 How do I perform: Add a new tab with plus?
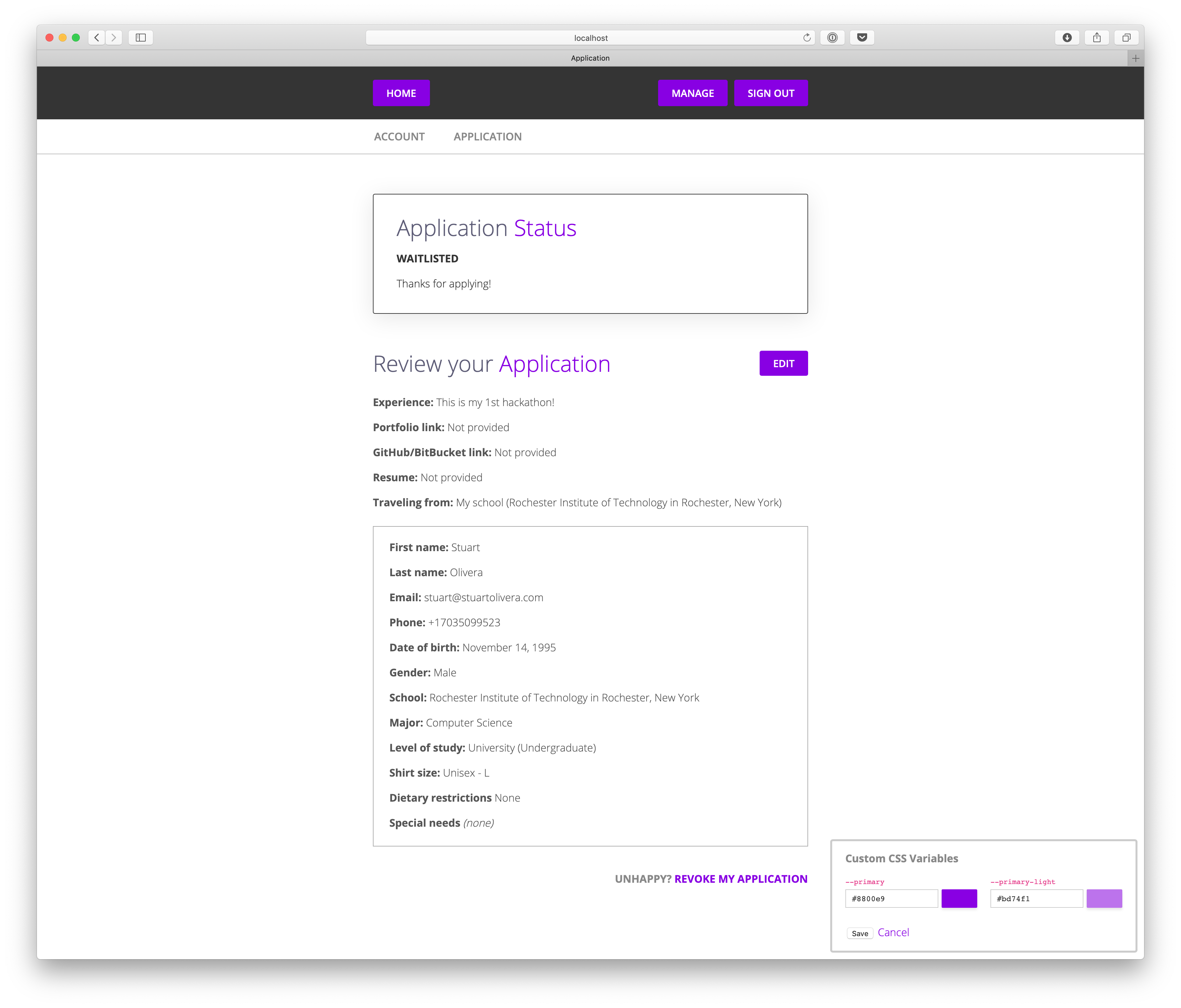coord(1136,58)
